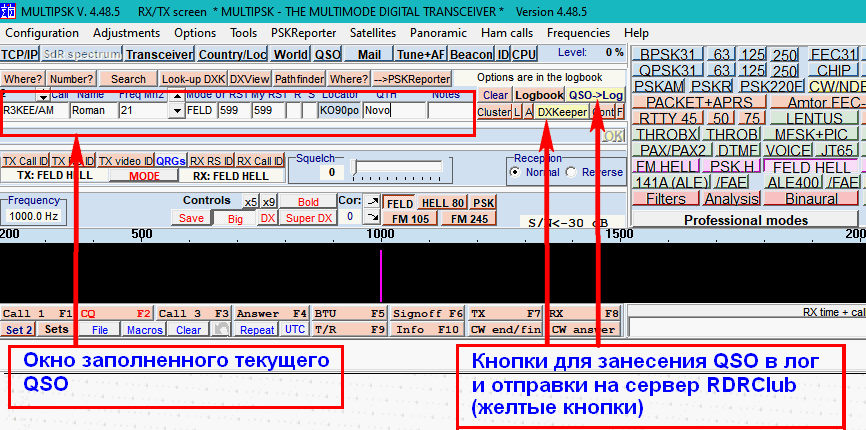
Task: Click the QTH field containing Novo
Action: point(394,110)
